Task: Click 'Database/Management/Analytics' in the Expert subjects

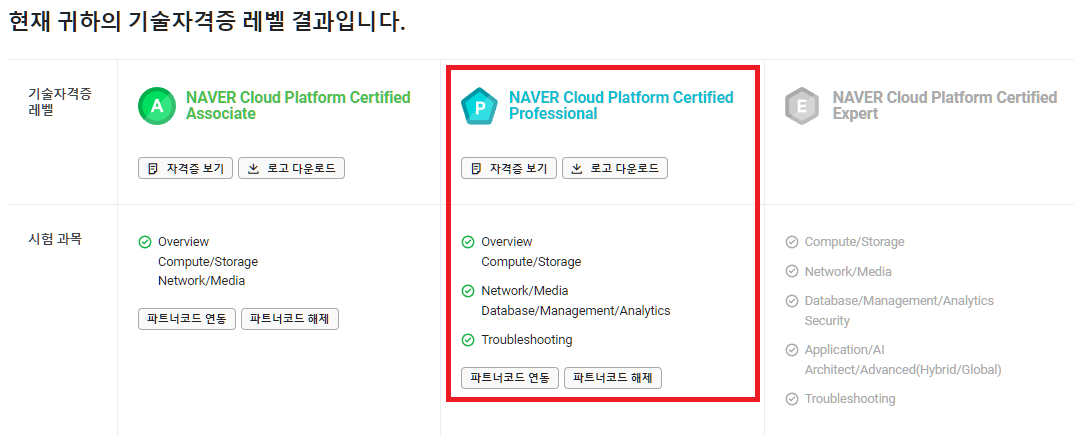Action: click(x=899, y=301)
